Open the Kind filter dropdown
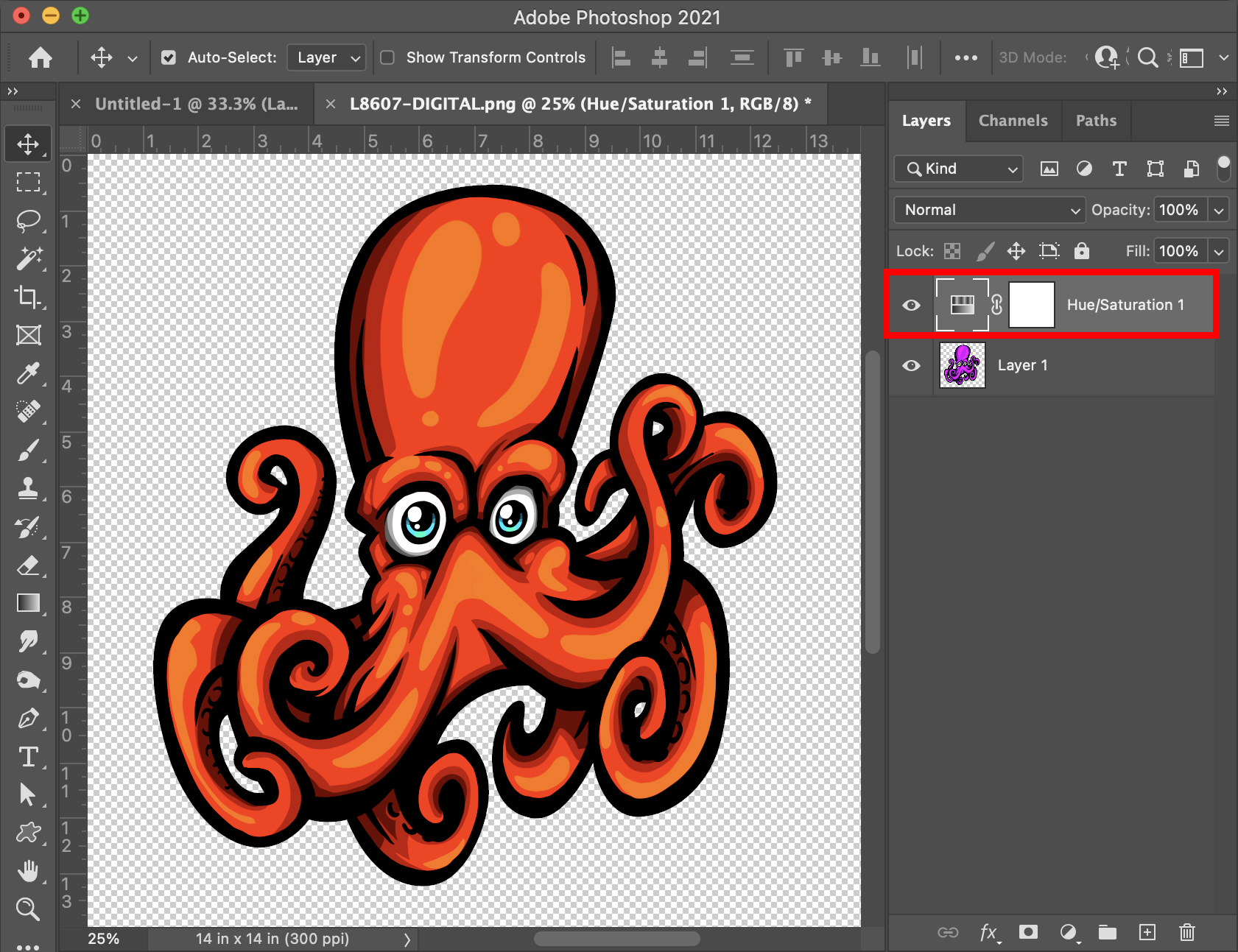 958,169
